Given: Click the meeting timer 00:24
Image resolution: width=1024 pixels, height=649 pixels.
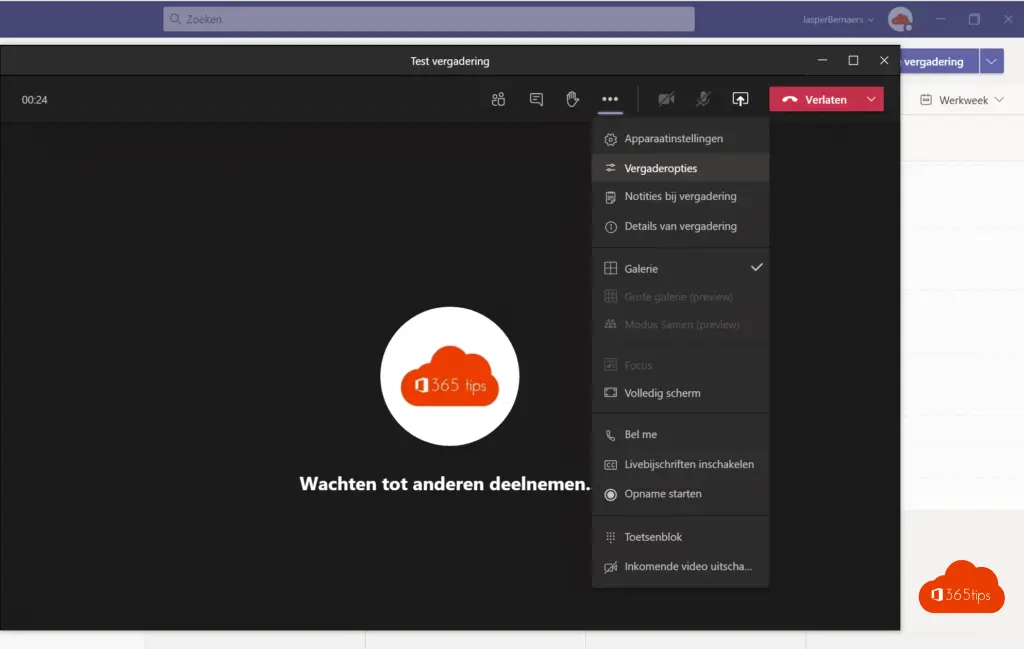Looking at the screenshot, I should [x=35, y=100].
